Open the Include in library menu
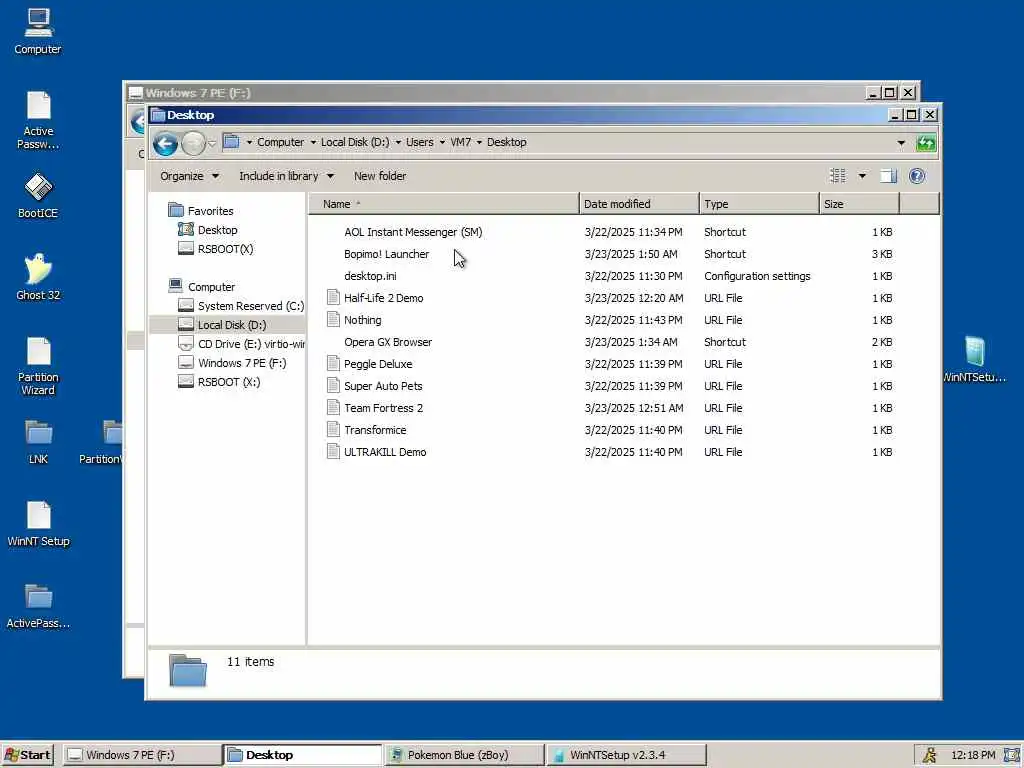Screen dimensions: 1024x768 click(x=286, y=176)
